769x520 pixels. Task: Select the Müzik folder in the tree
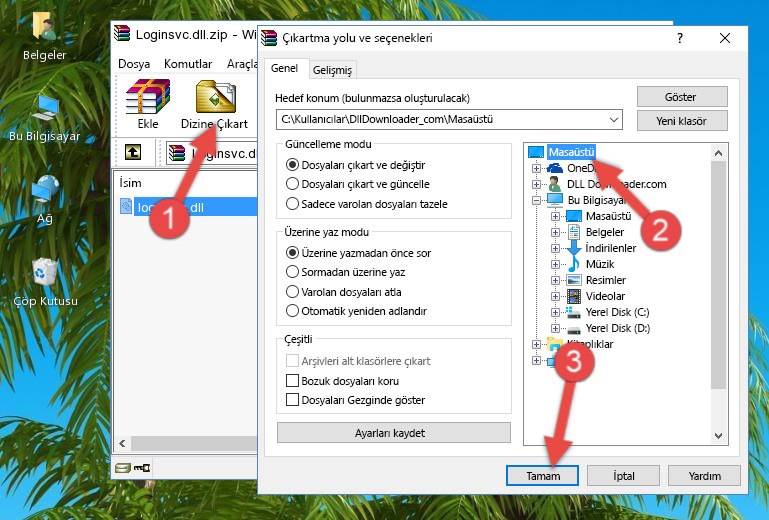click(598, 264)
